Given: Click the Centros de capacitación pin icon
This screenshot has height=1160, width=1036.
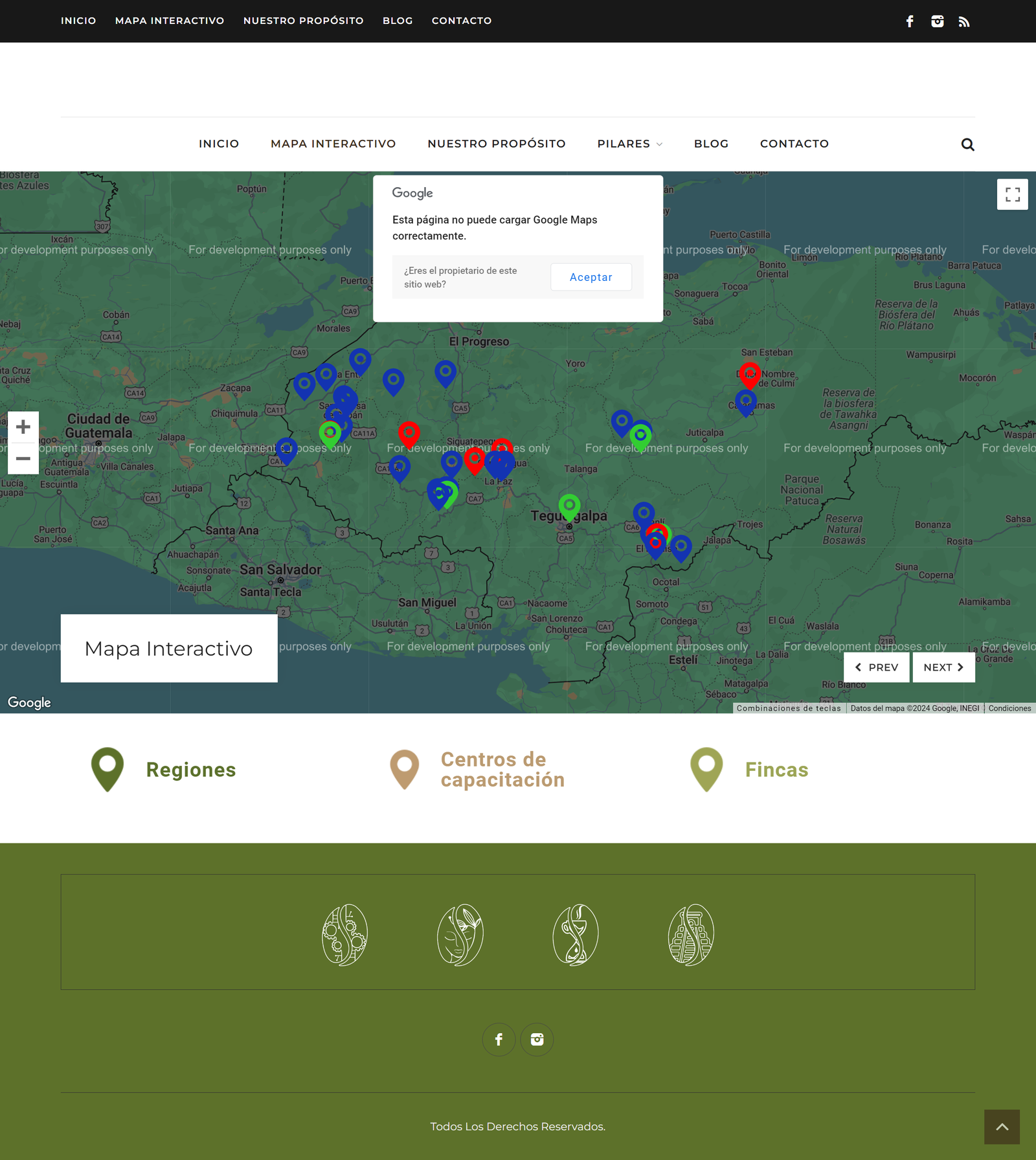Looking at the screenshot, I should (405, 768).
